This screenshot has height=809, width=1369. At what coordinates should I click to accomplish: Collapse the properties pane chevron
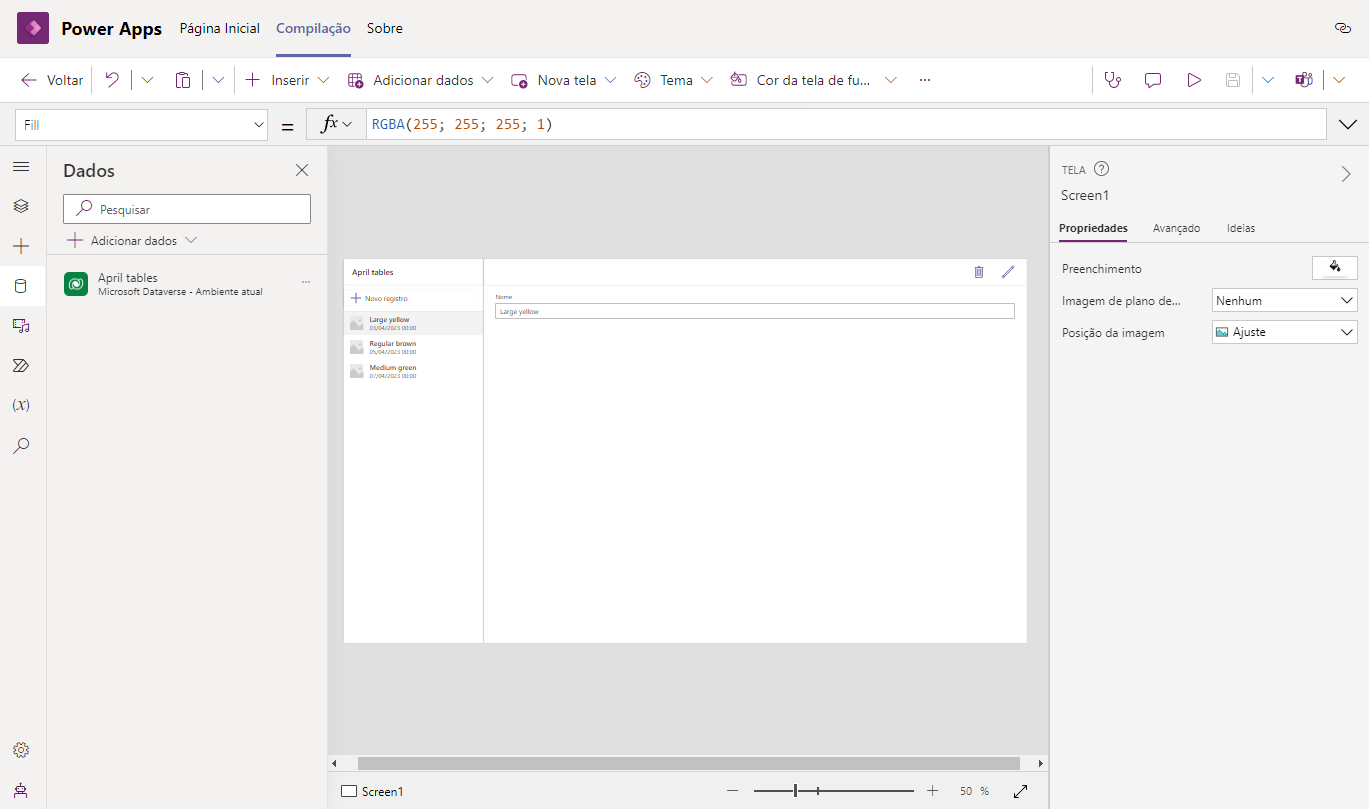point(1346,174)
